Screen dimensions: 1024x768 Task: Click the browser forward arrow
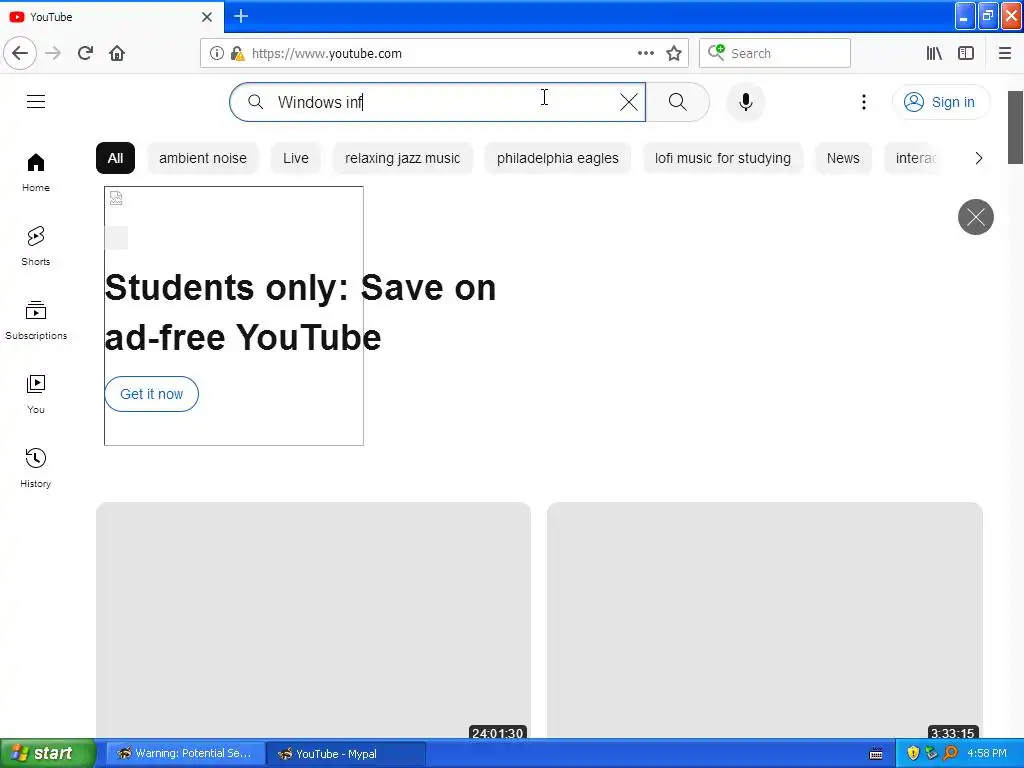click(53, 53)
